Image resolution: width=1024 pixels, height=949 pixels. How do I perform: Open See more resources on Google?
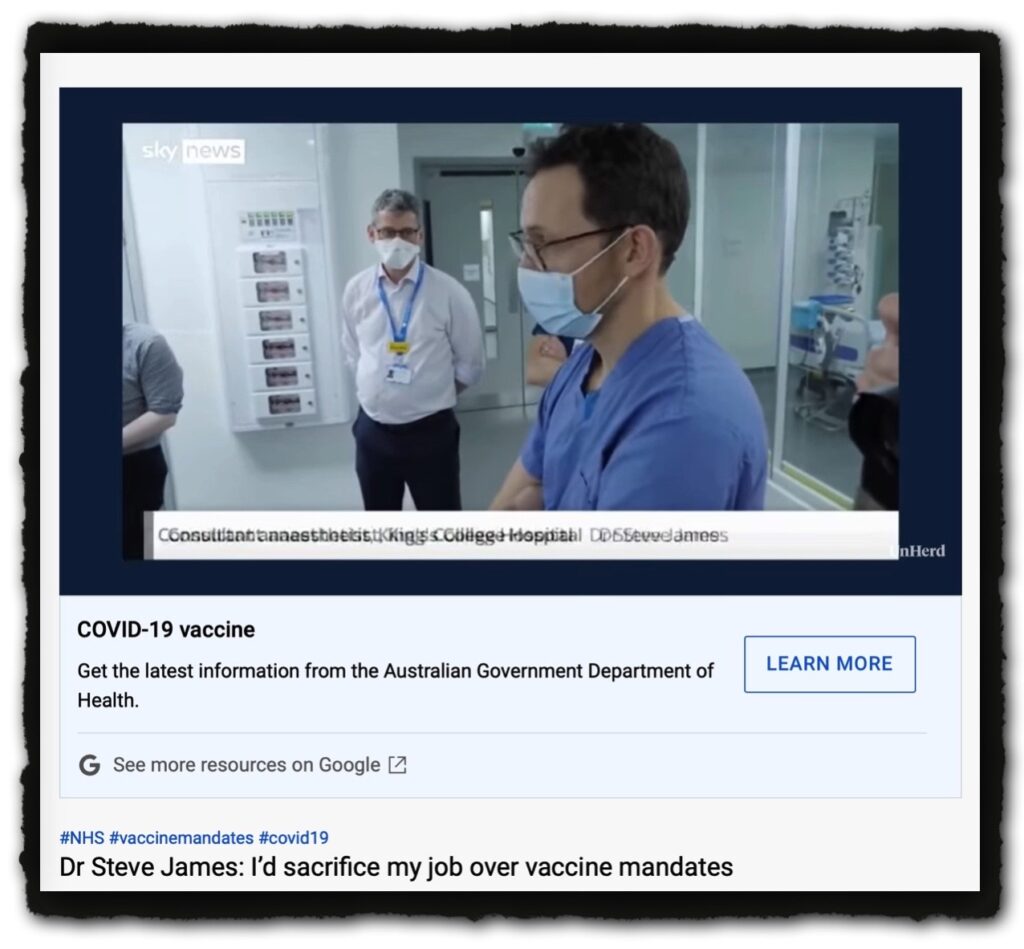click(x=246, y=765)
